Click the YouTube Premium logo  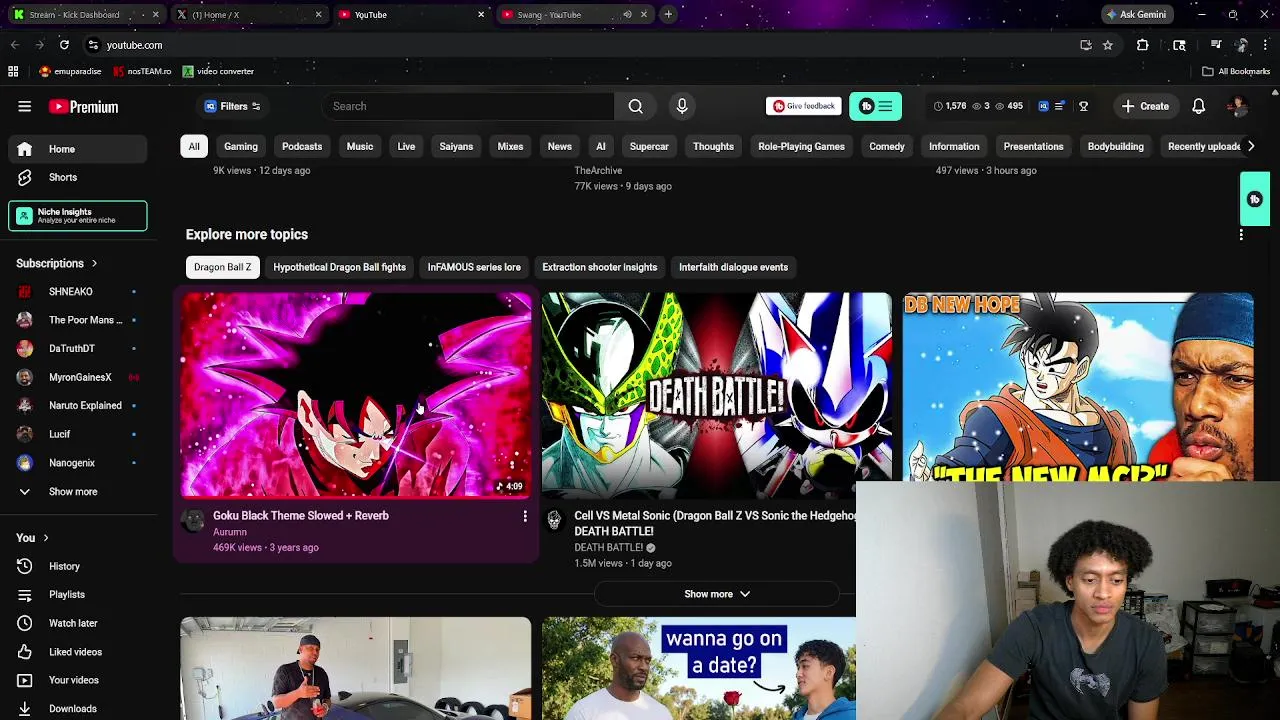[x=84, y=106]
